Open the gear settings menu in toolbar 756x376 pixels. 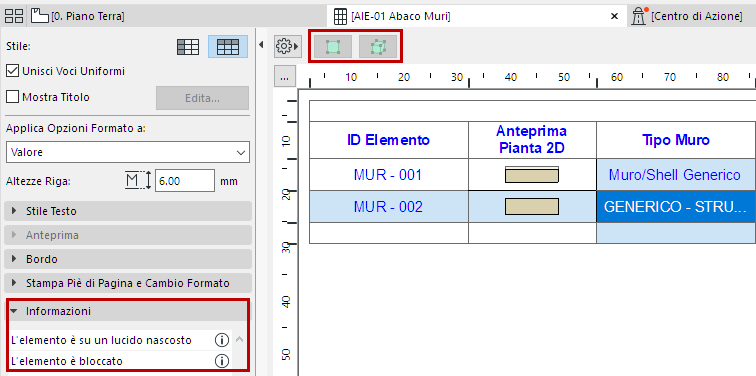pos(287,46)
